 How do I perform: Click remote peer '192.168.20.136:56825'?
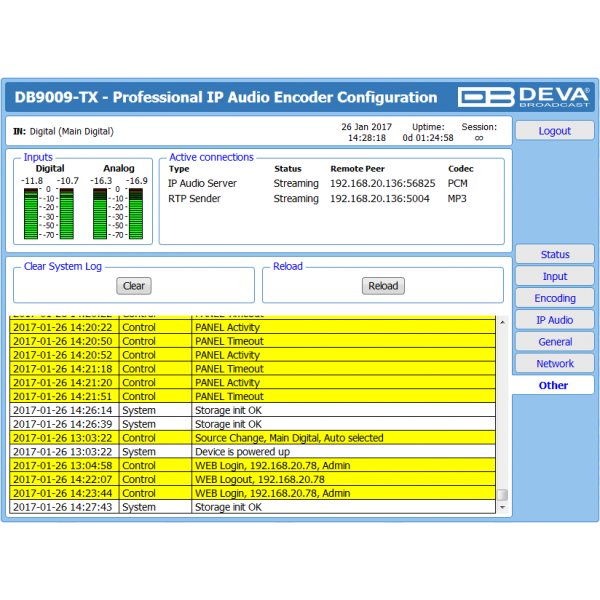pos(383,184)
